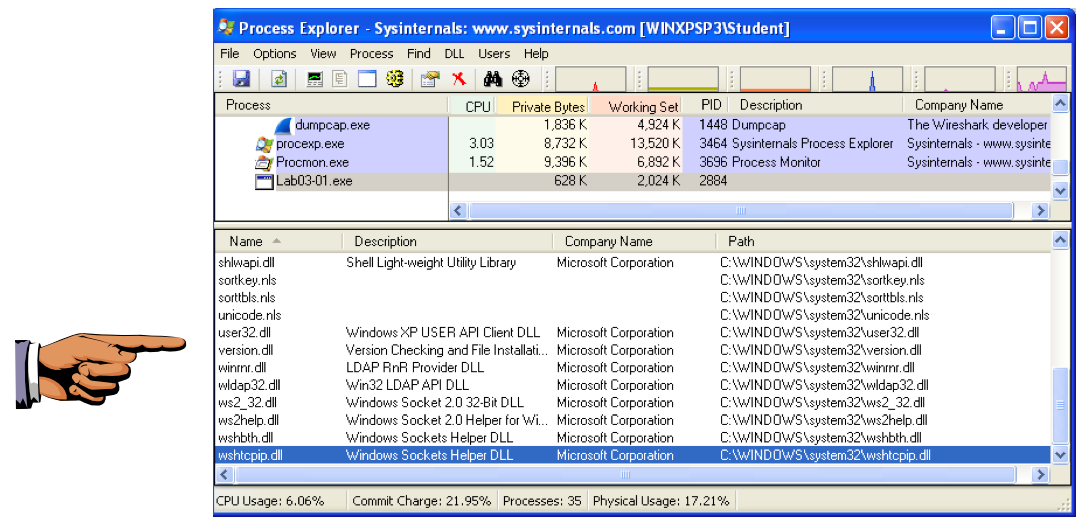Viewport: 1083px width, 528px height.
Task: Sort by the CPU column header
Action: [472, 106]
